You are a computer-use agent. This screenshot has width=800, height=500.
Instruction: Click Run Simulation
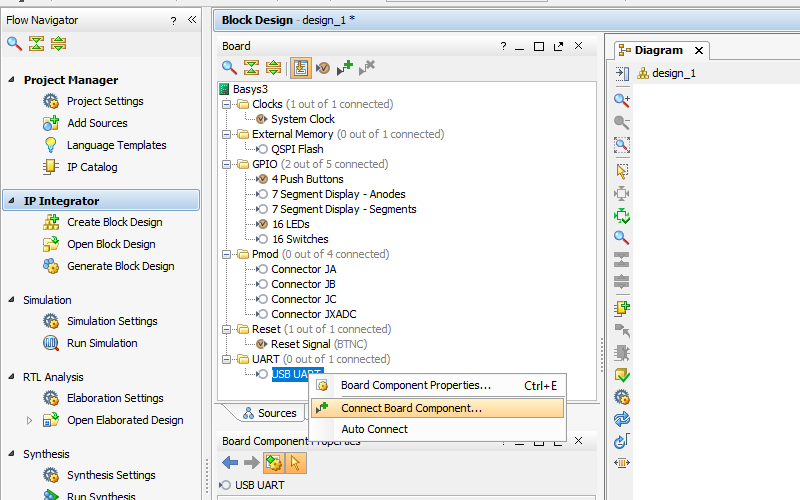click(x=102, y=343)
